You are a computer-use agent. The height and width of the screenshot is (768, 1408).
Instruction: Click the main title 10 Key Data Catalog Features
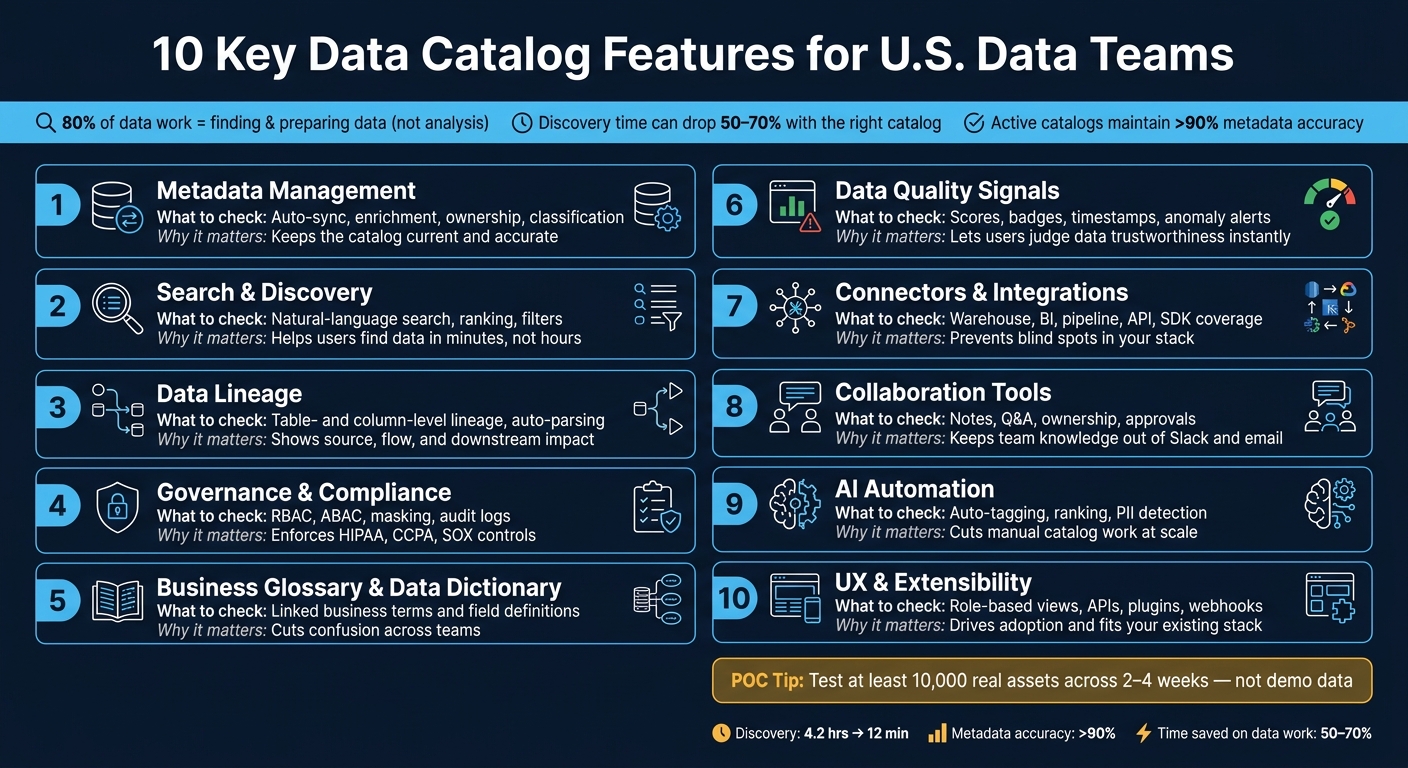click(693, 55)
